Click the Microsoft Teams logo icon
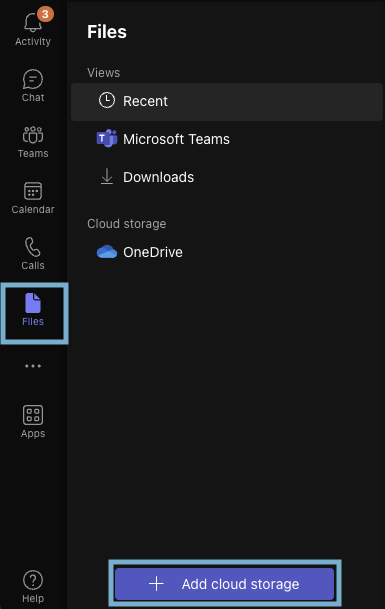Screen dimensions: 385x609 tap(107, 138)
